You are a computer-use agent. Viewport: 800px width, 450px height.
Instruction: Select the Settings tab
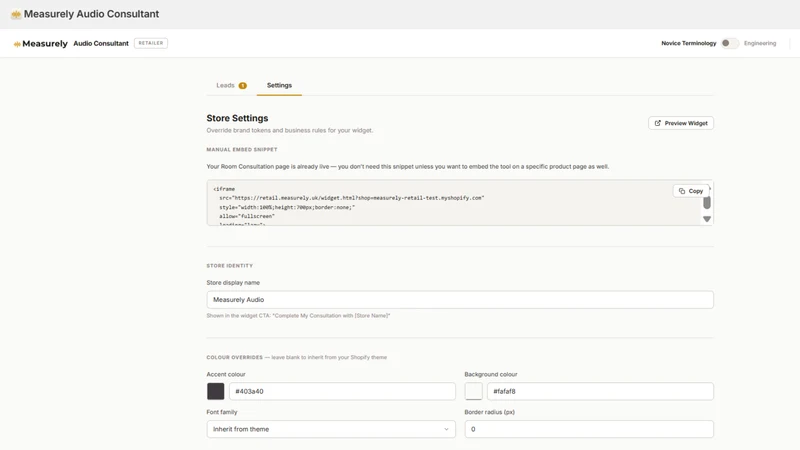coord(279,85)
